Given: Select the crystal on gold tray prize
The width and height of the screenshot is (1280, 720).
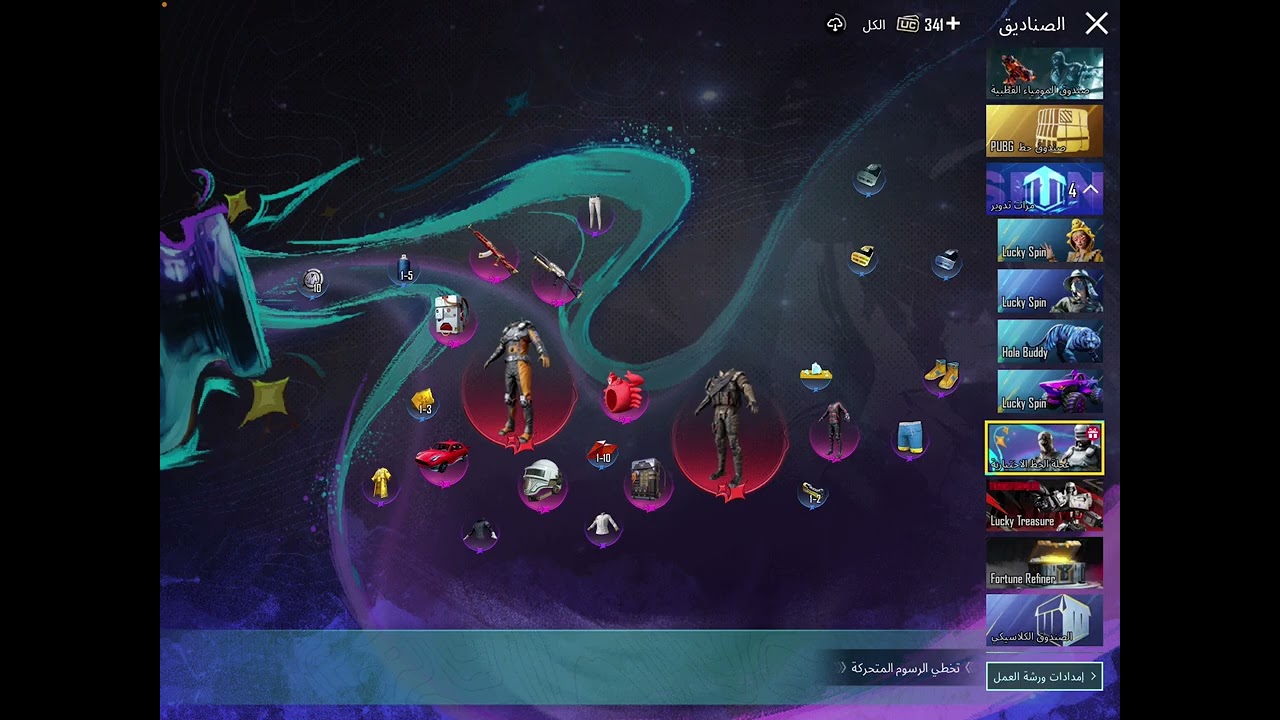Looking at the screenshot, I should tap(816, 375).
